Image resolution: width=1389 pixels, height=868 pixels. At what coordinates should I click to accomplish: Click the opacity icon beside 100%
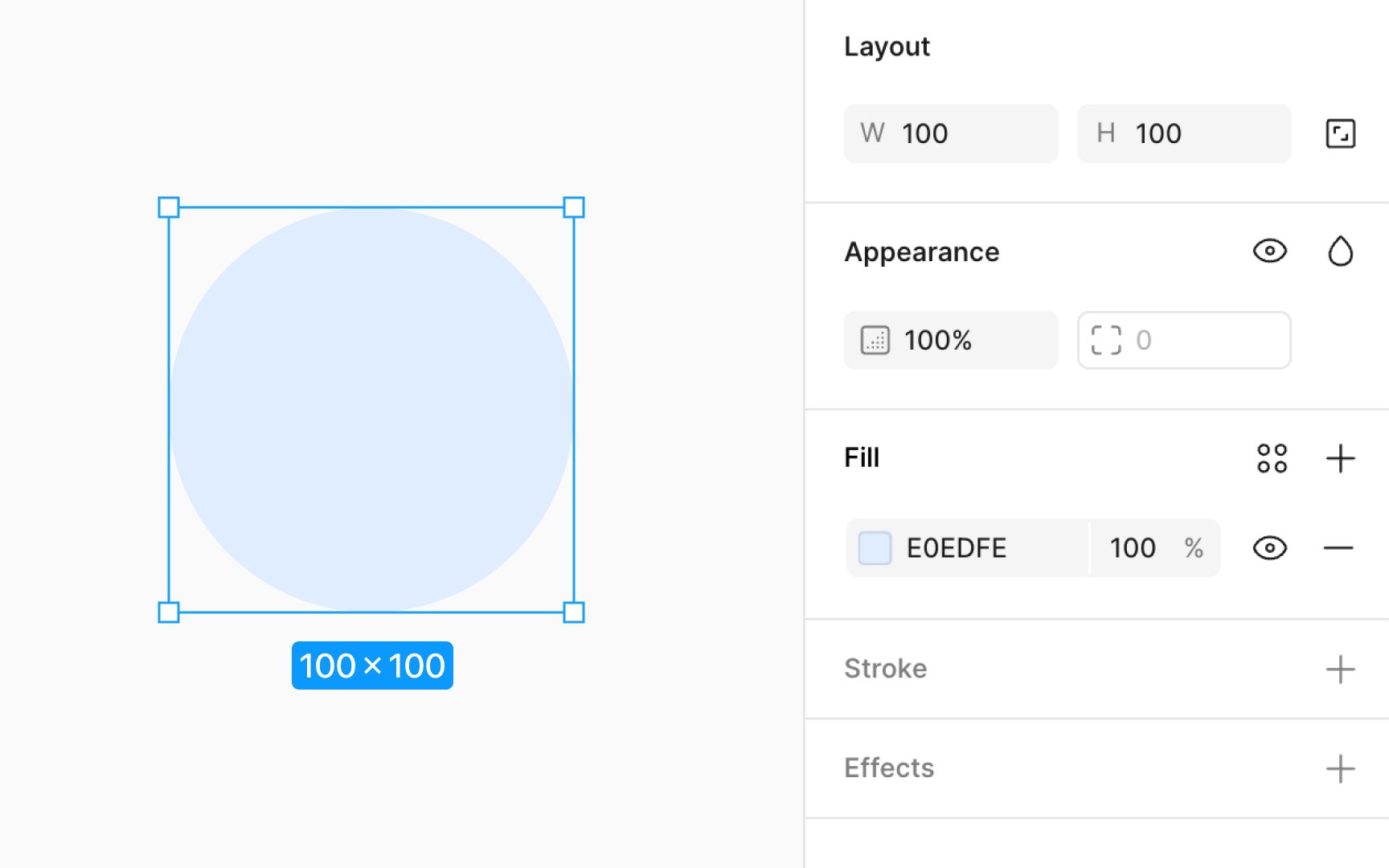point(875,340)
